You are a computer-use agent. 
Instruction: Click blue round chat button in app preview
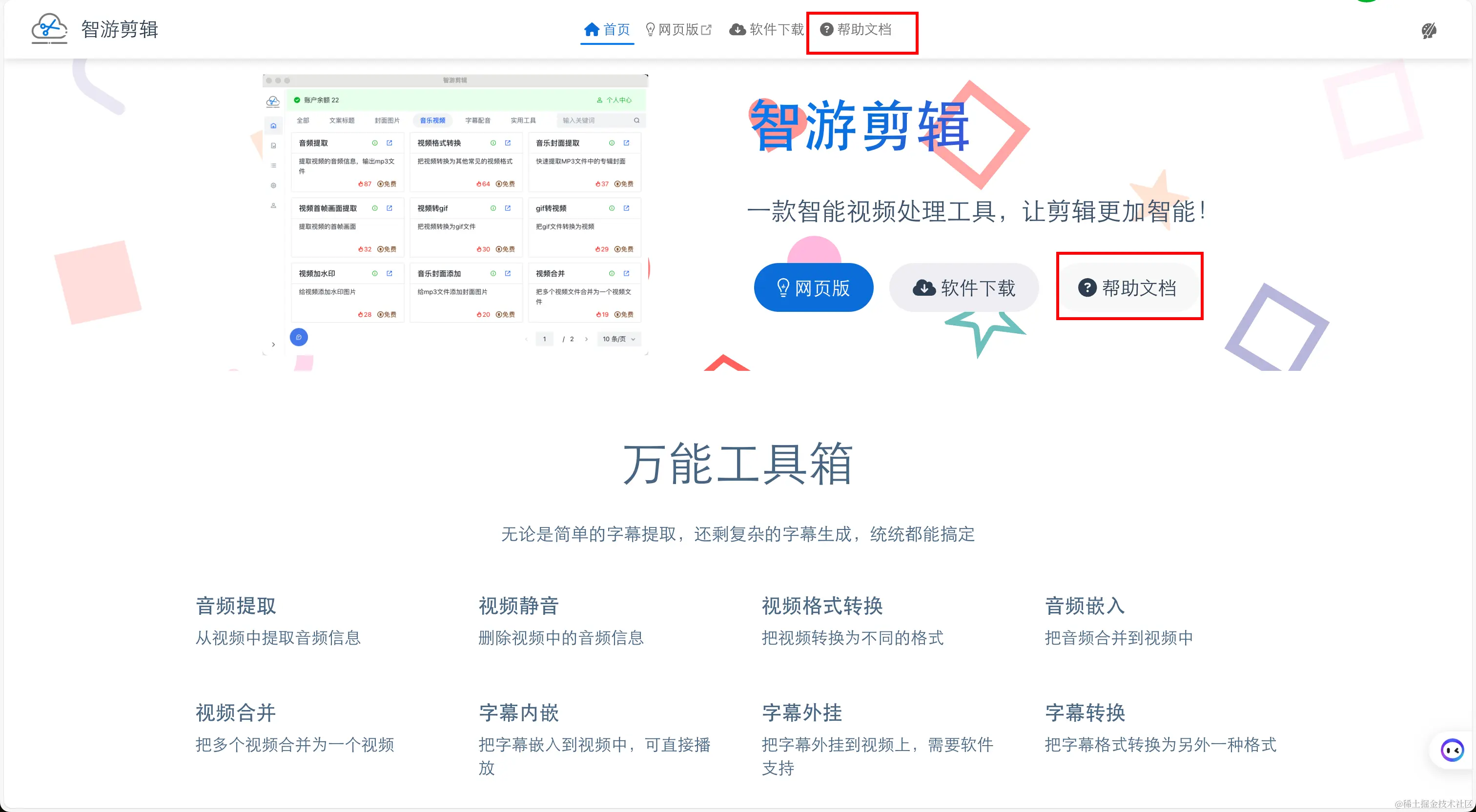[x=299, y=337]
